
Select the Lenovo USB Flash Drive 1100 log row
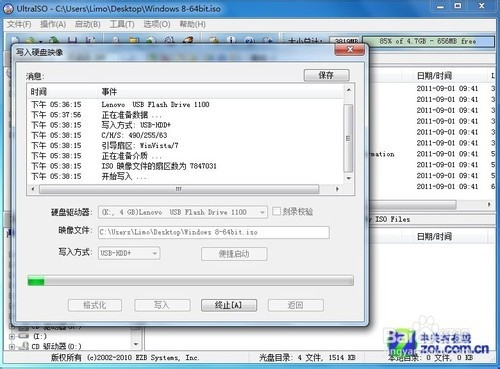tap(185, 105)
